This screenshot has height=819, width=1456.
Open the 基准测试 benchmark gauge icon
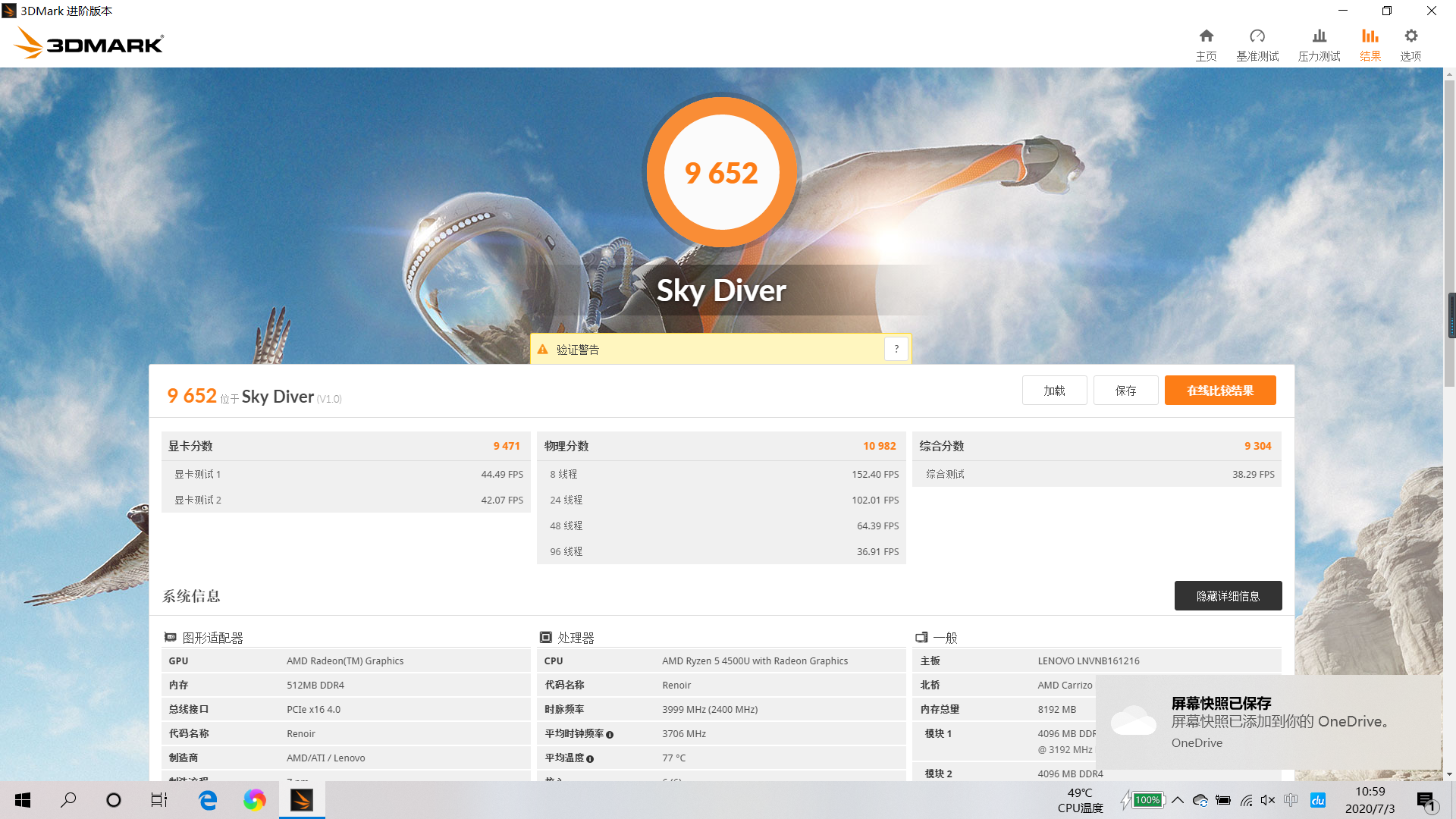point(1257,36)
